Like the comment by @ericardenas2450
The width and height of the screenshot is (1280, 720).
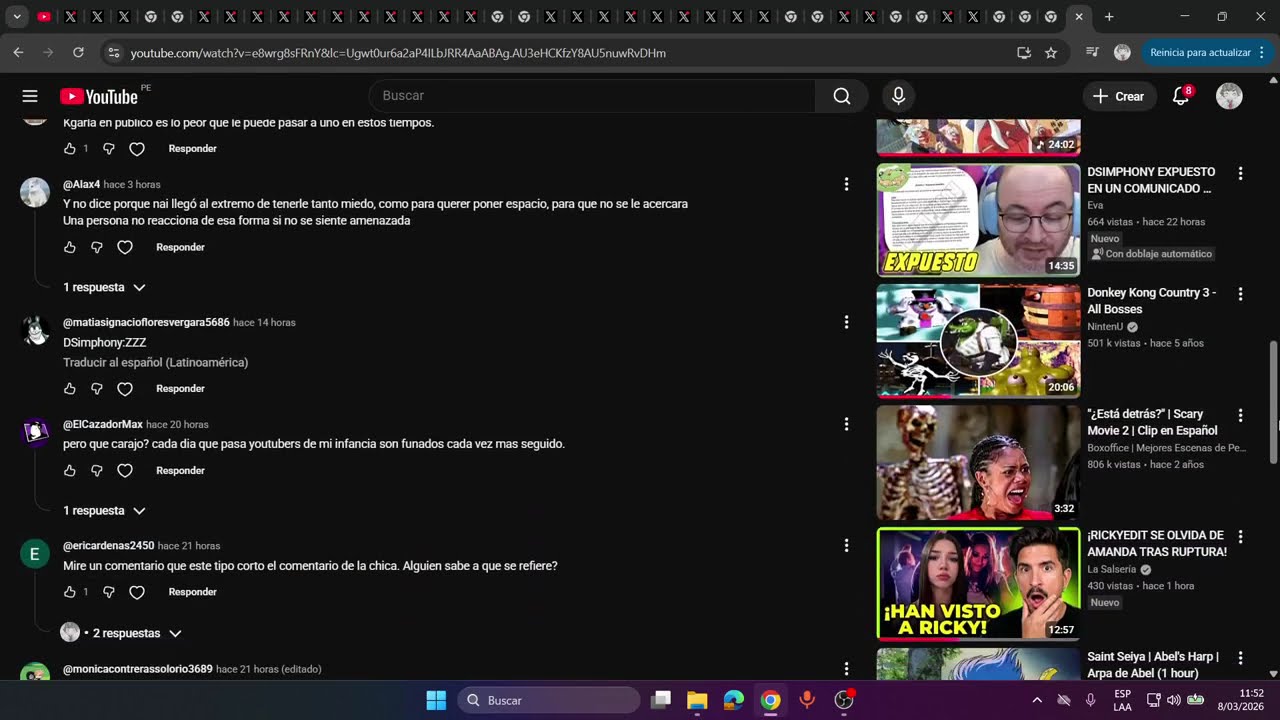pos(70,592)
